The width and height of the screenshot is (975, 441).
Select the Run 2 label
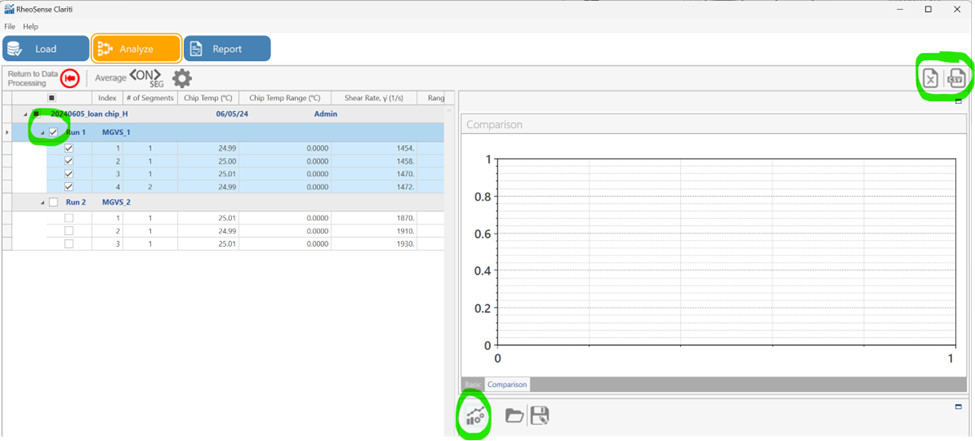click(76, 202)
